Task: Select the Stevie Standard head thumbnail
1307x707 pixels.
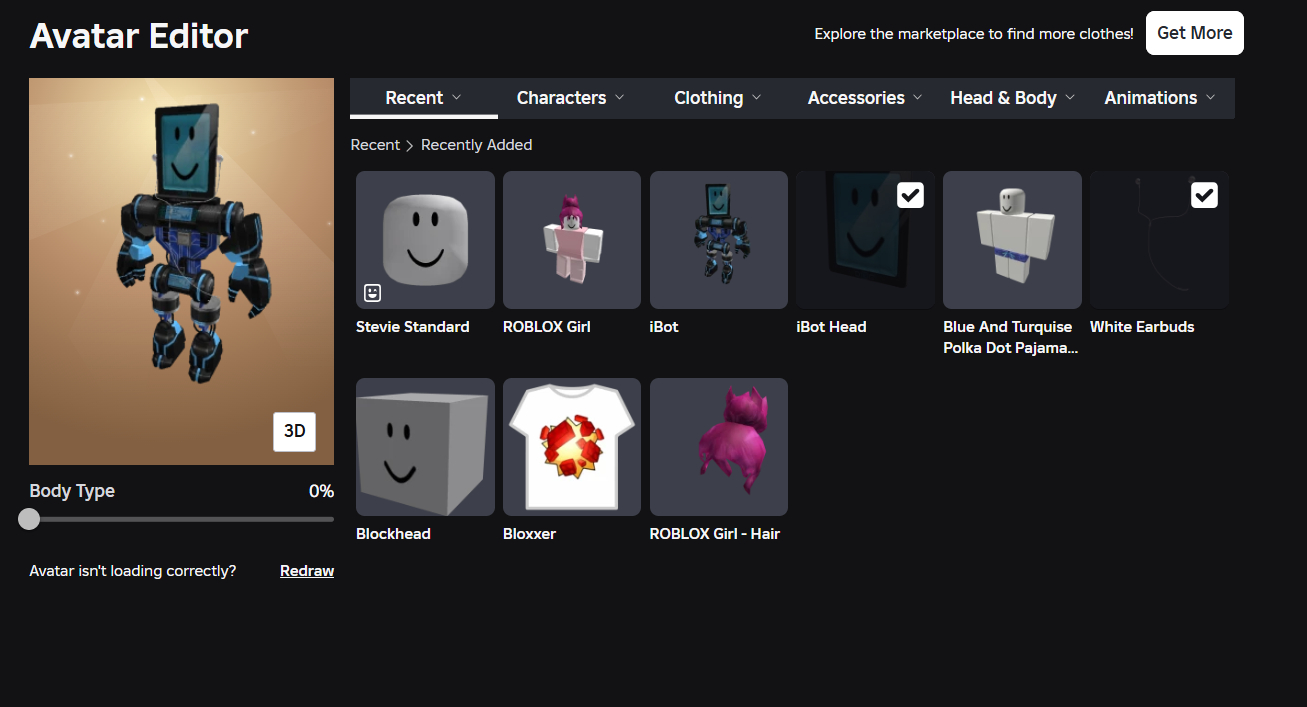Action: (425, 240)
